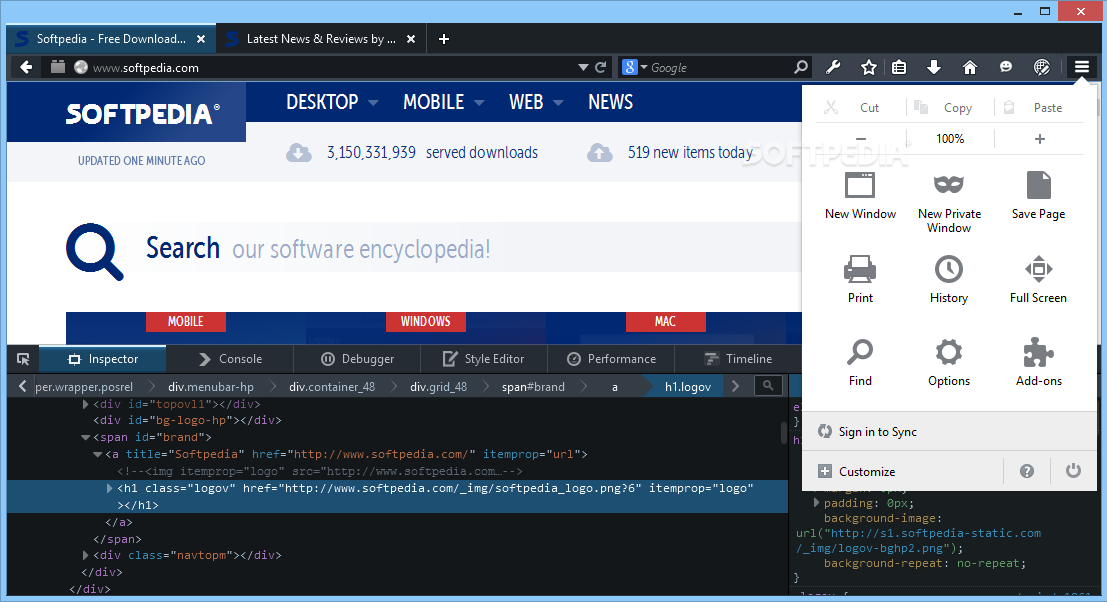1107x602 pixels.
Task: Enter Full Screen mode
Action: [x=1038, y=279]
